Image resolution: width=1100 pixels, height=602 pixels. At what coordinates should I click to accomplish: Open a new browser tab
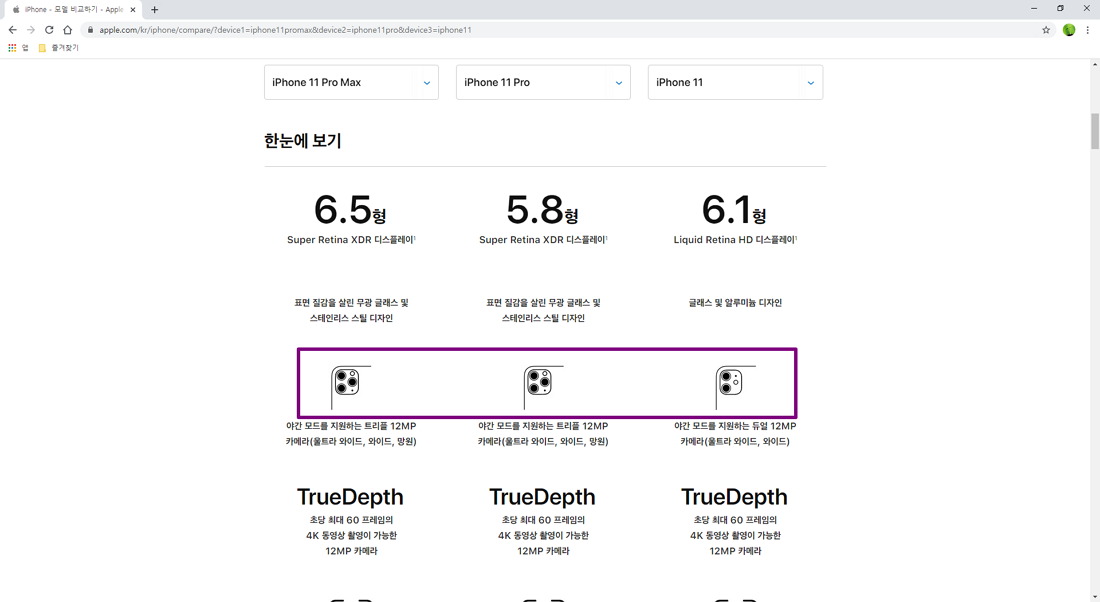pyautogui.click(x=154, y=10)
